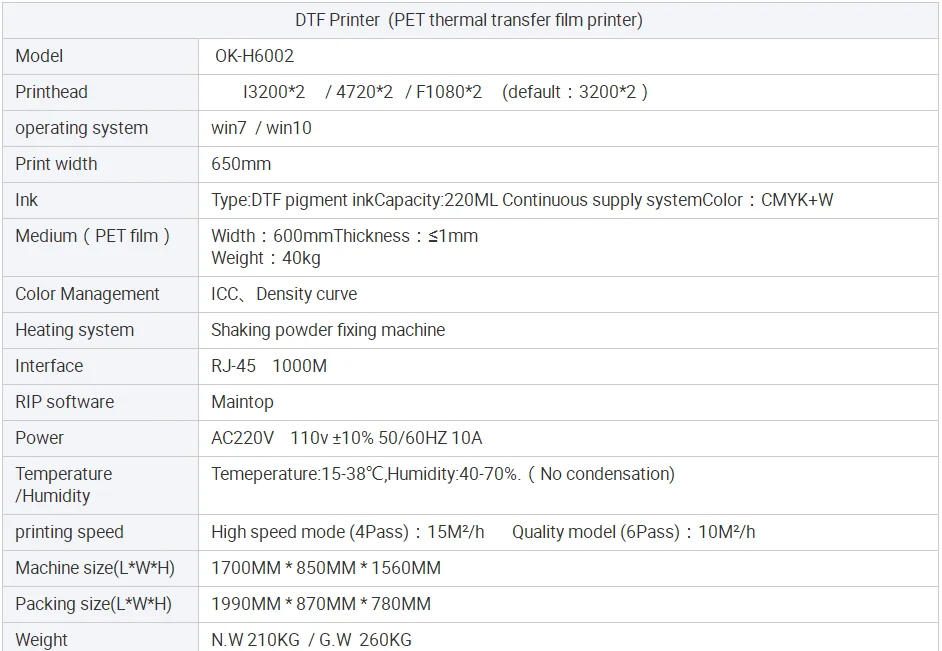Screen dimensions: 942x651
Task: Click the operating system row label
Action: point(81,128)
